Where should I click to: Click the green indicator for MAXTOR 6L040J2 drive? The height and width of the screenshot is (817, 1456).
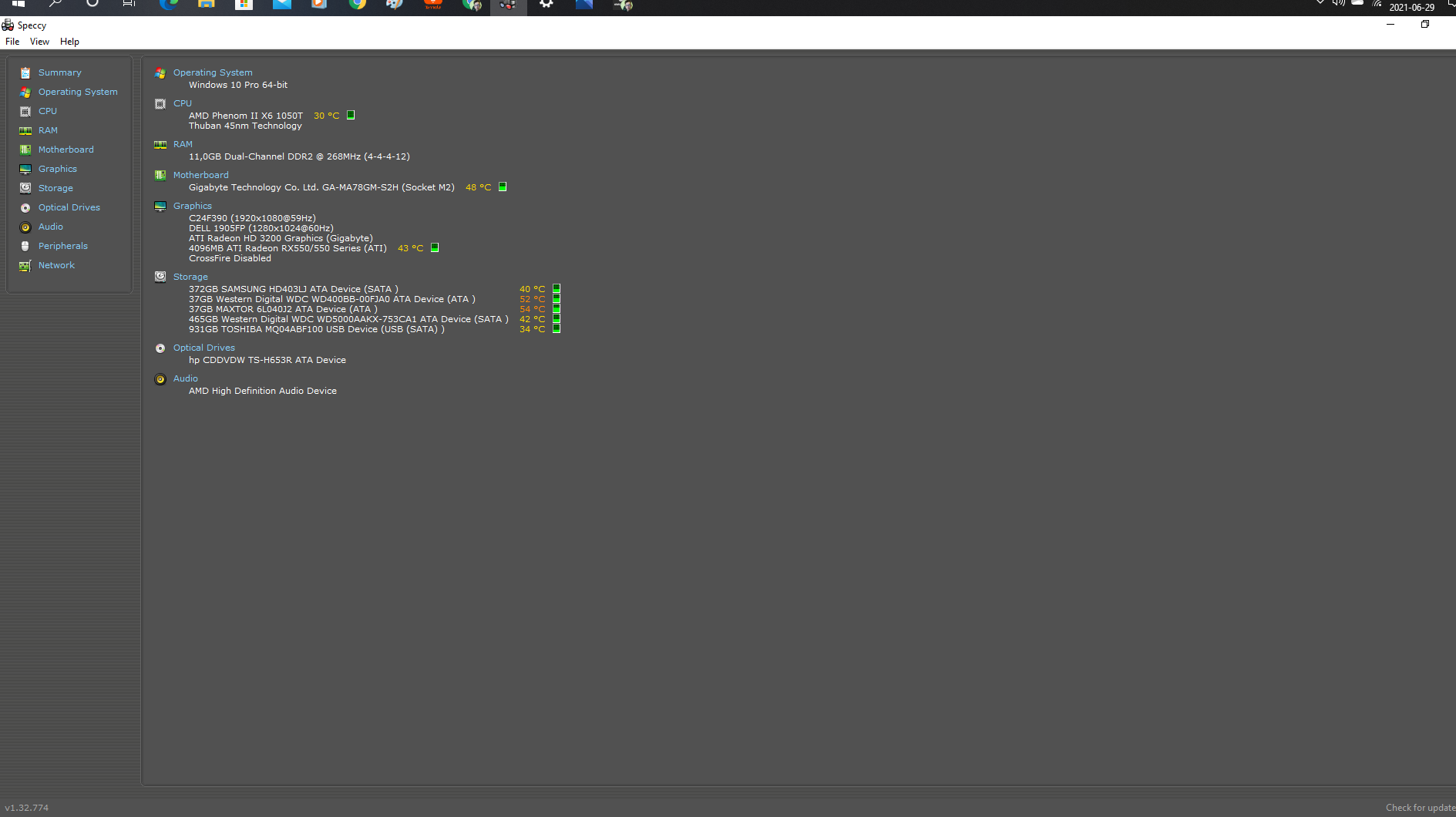point(557,308)
